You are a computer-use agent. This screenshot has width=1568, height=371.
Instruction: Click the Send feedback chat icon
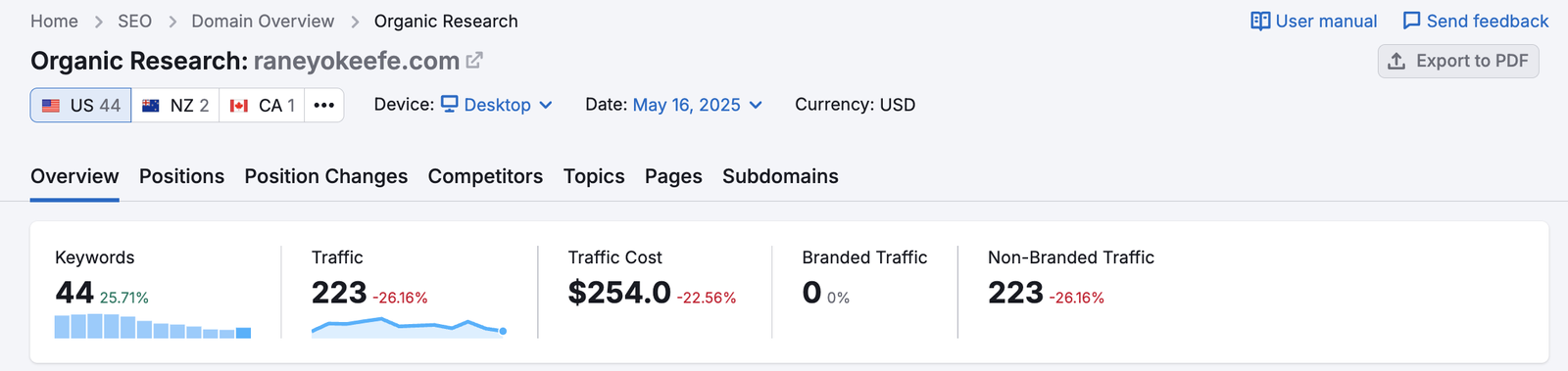pyautogui.click(x=1411, y=22)
